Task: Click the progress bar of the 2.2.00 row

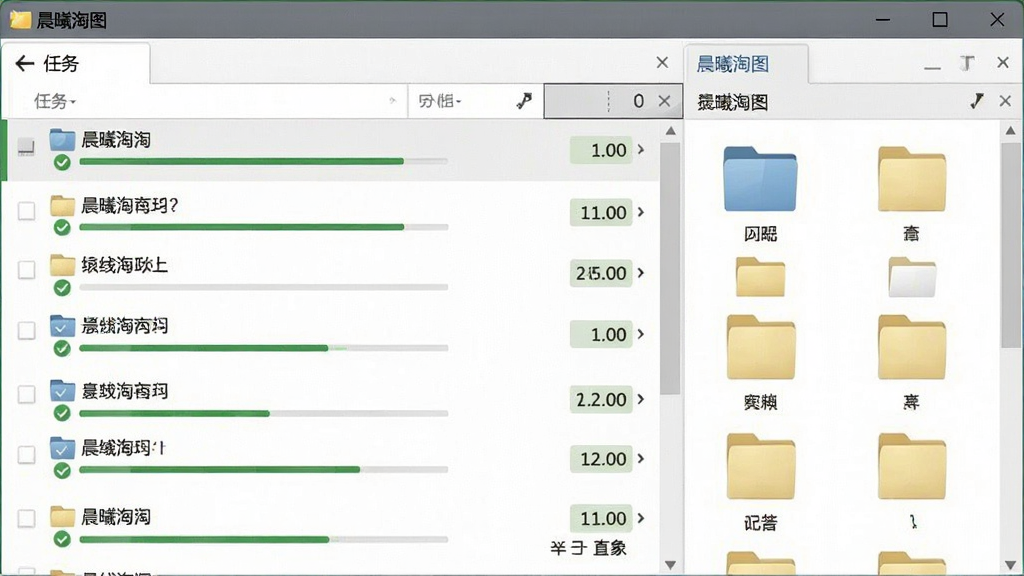Action: [x=263, y=413]
